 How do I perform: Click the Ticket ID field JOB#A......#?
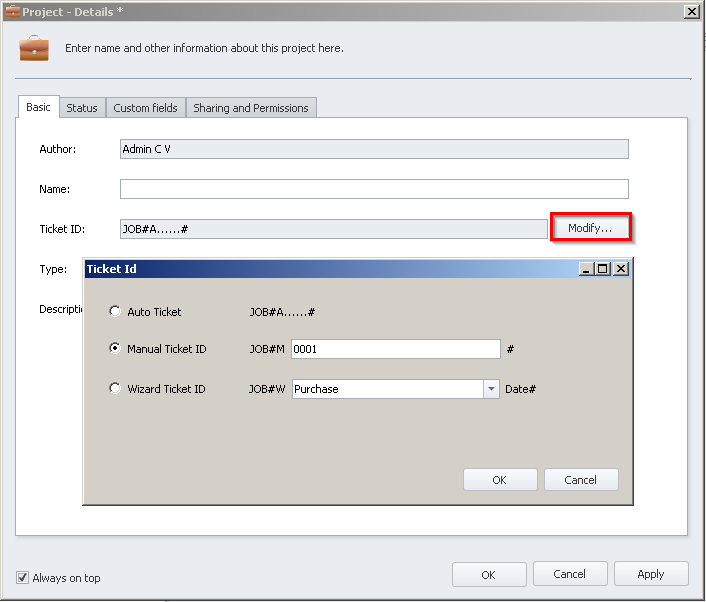(334, 229)
